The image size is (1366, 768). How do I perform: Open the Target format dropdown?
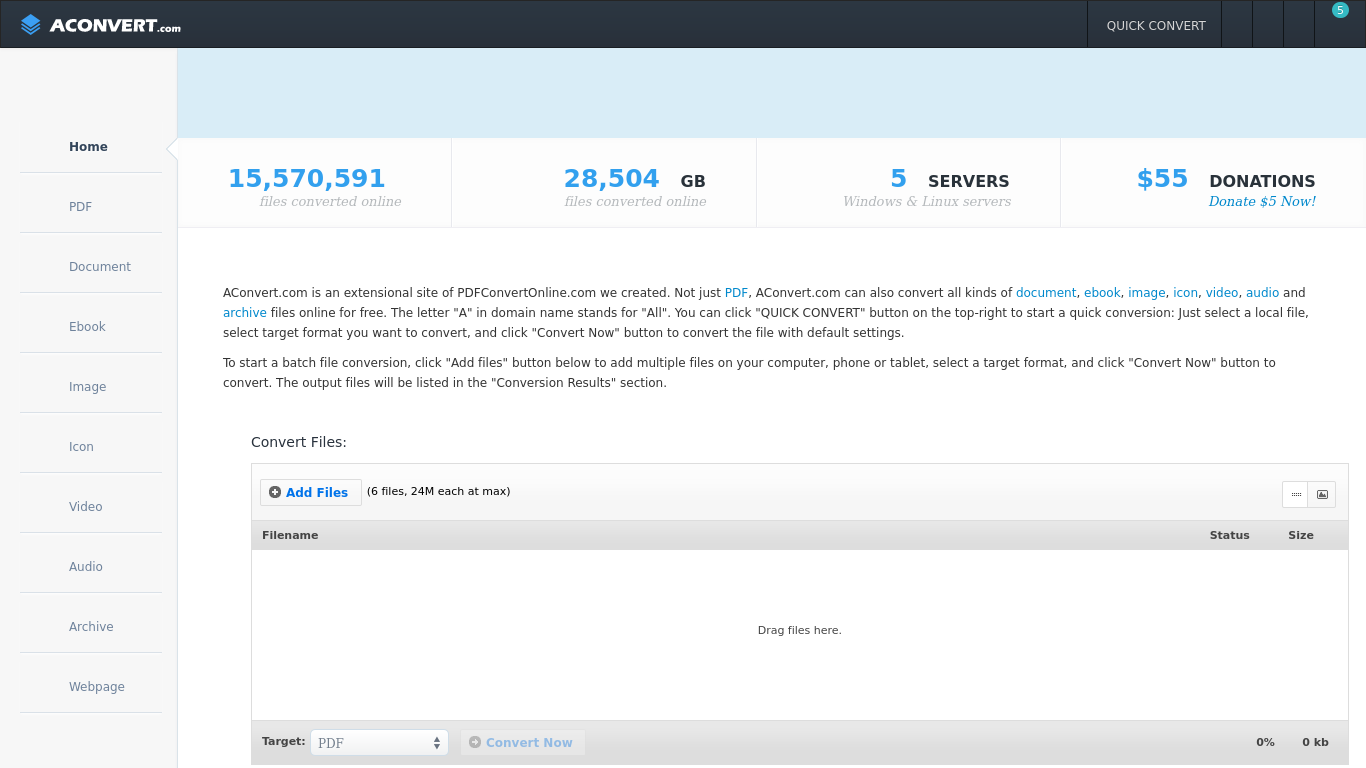point(379,743)
